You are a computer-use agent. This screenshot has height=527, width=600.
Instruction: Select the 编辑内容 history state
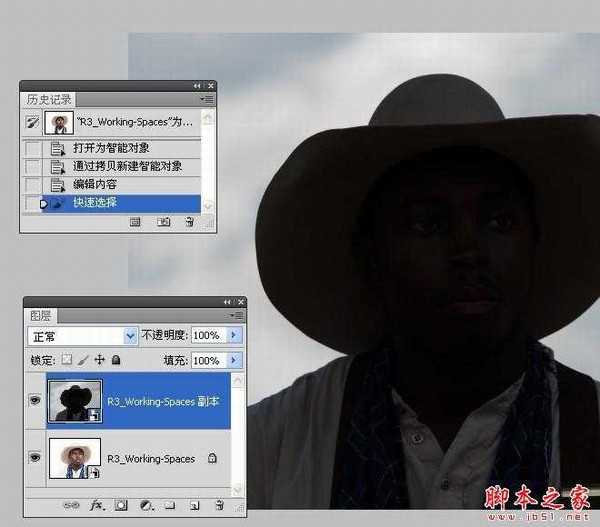[111, 185]
